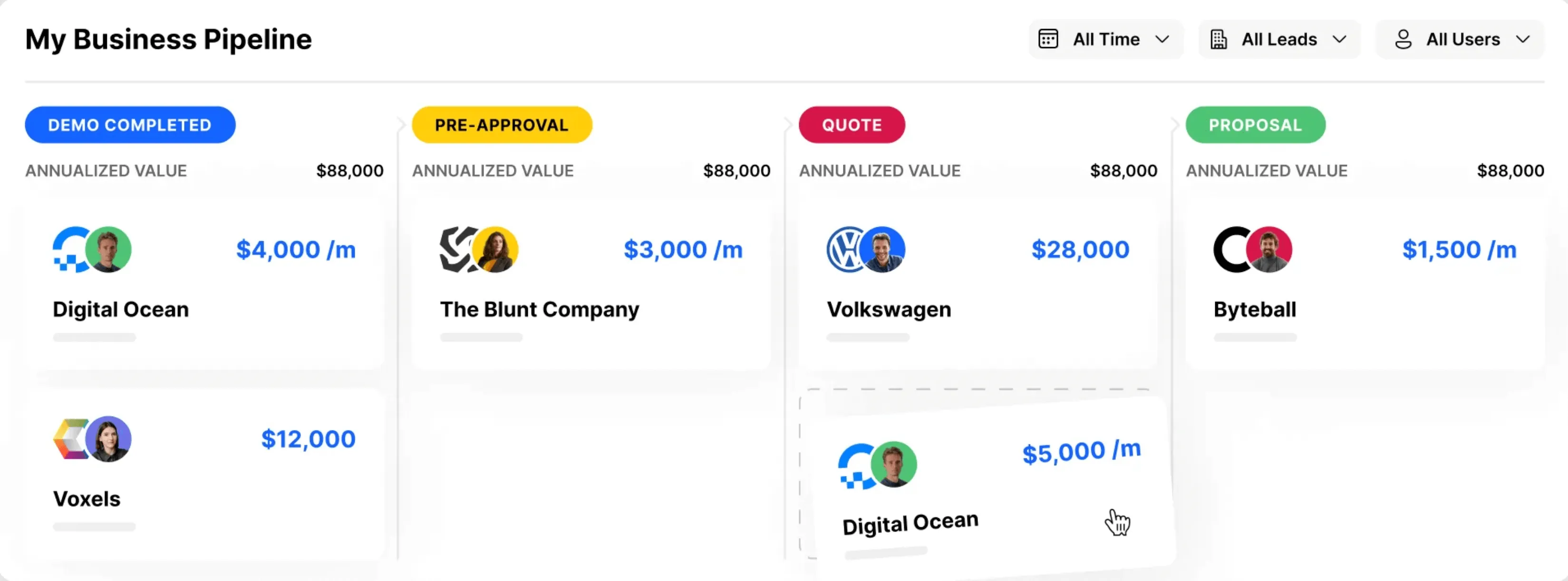Click the calendar icon in All Time filter
Image resolution: width=1568 pixels, height=581 pixels.
(1048, 39)
